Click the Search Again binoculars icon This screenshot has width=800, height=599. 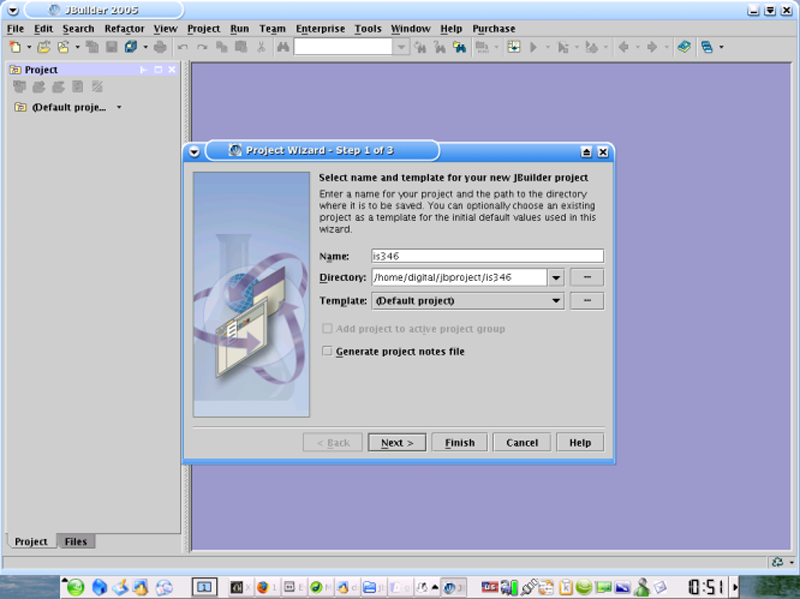[421, 47]
